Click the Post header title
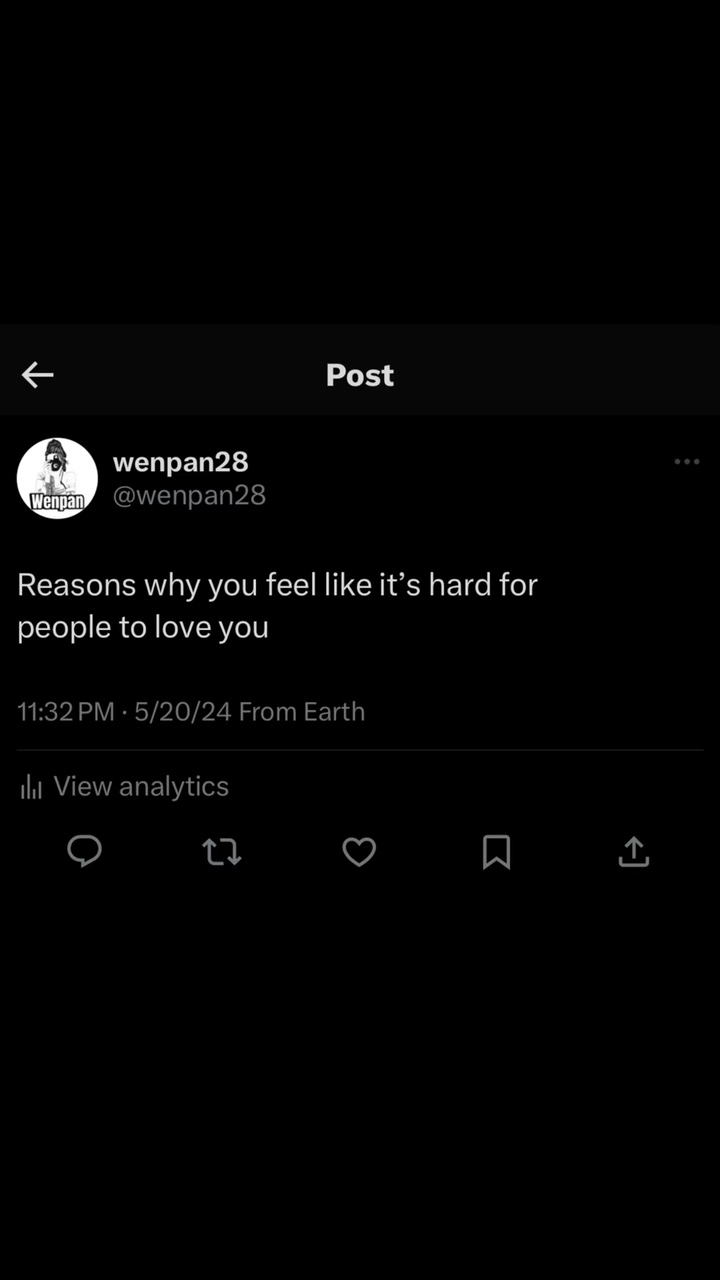Screen dimensions: 720x1280 (x=360, y=375)
